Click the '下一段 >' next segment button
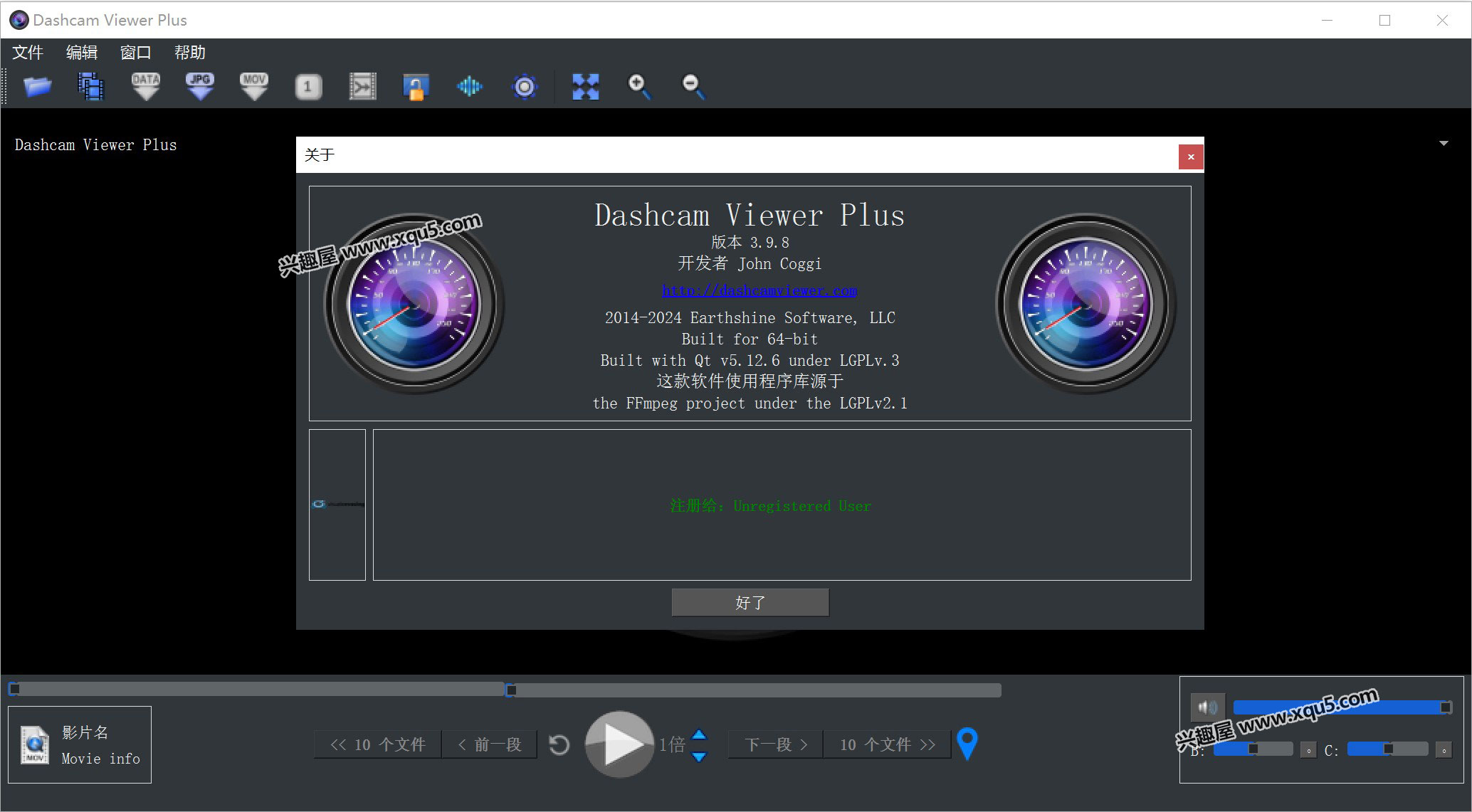This screenshot has width=1472, height=812. coord(775,744)
